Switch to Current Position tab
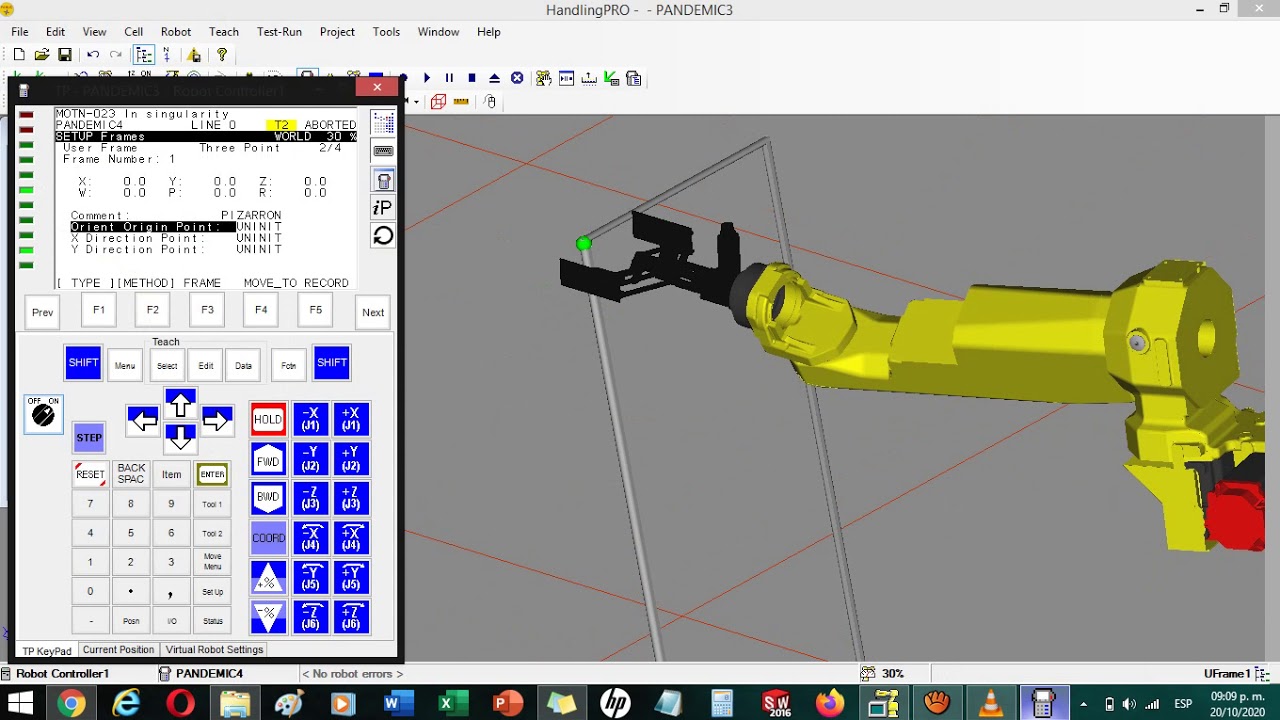The height and width of the screenshot is (720, 1280). (x=118, y=650)
